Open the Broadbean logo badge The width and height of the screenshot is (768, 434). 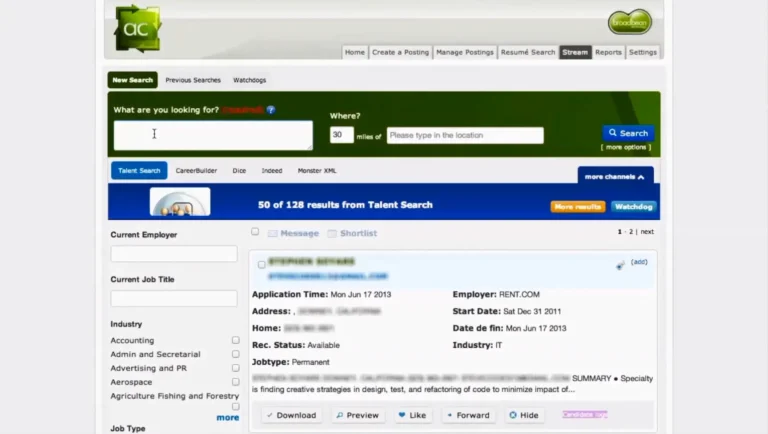[x=630, y=22]
